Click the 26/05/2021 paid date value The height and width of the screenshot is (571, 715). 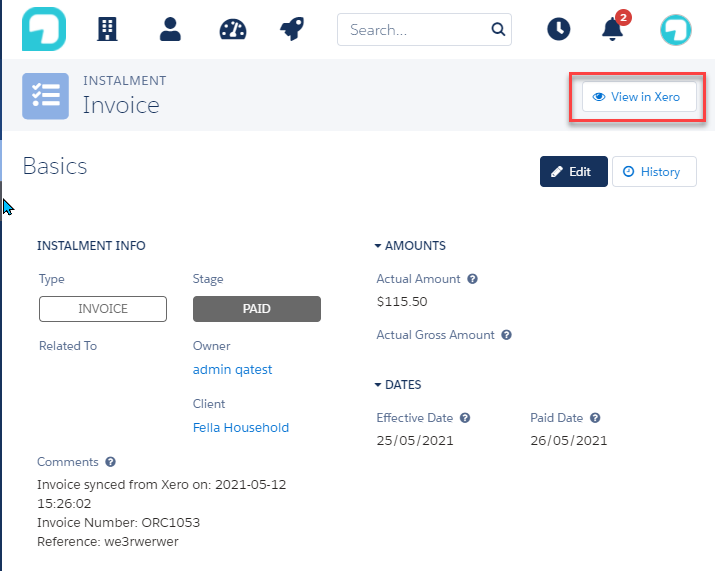point(569,441)
